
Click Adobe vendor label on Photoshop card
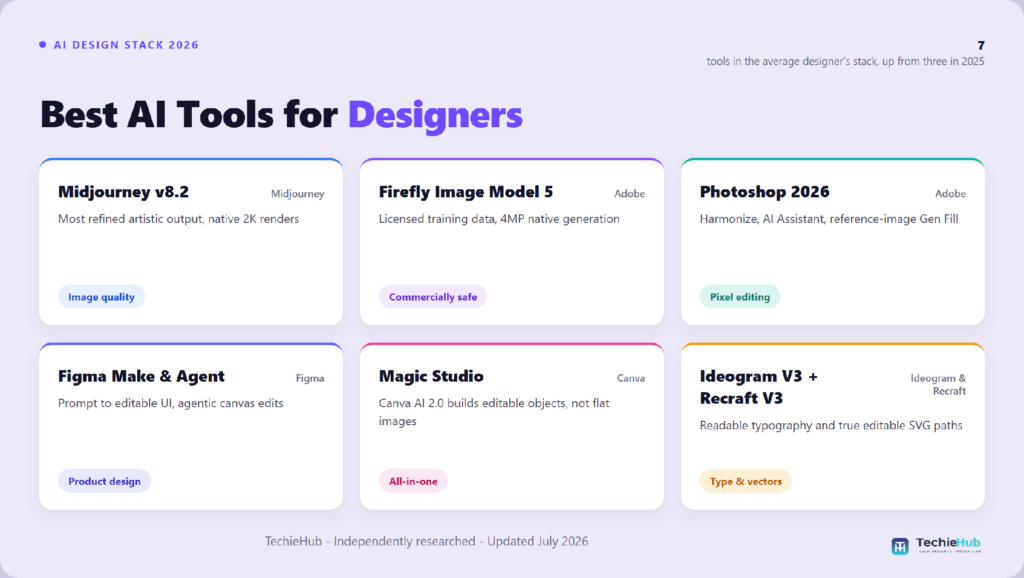pos(950,194)
